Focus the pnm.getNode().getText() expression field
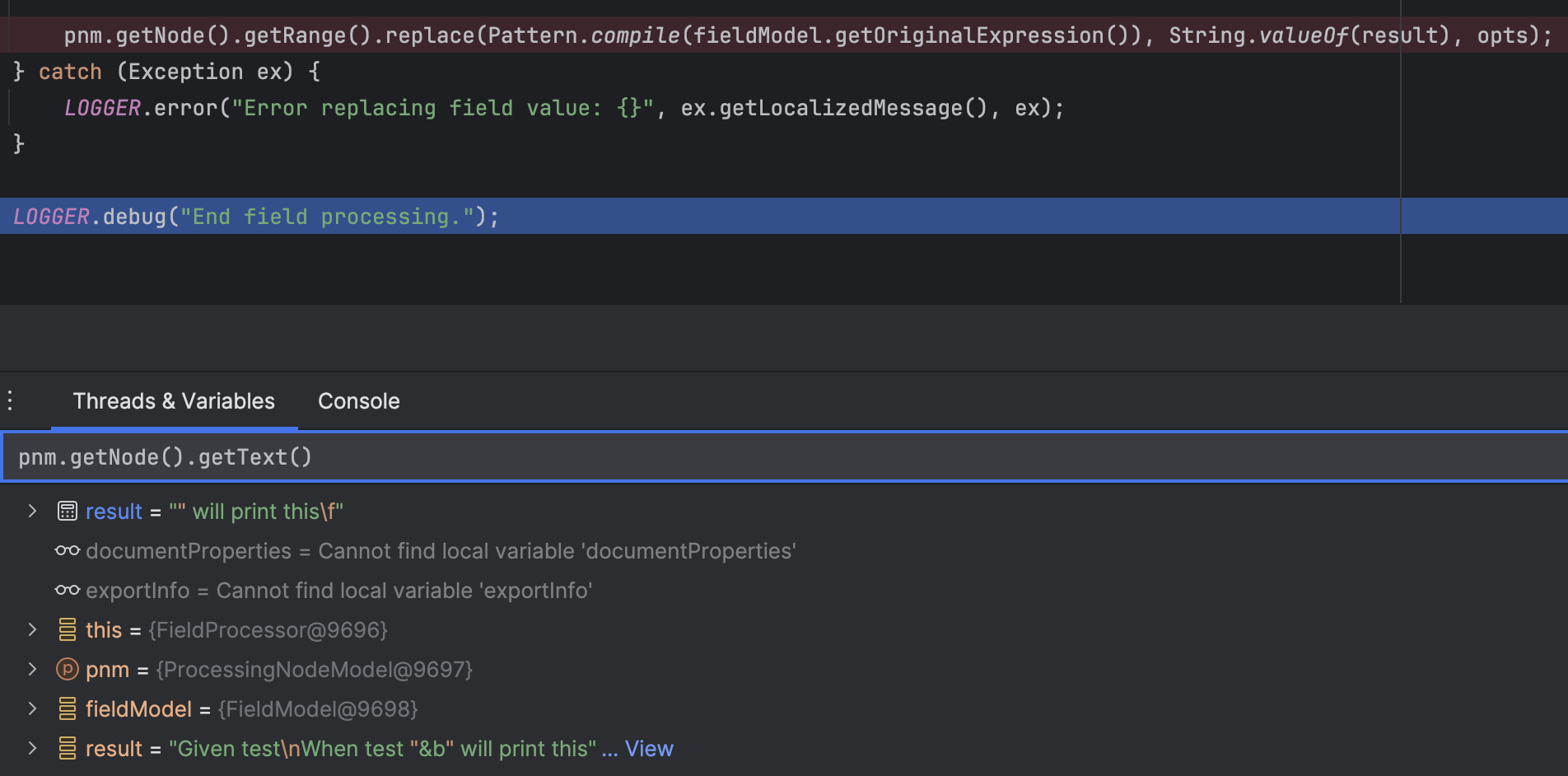The width and height of the screenshot is (1568, 776). [741, 457]
